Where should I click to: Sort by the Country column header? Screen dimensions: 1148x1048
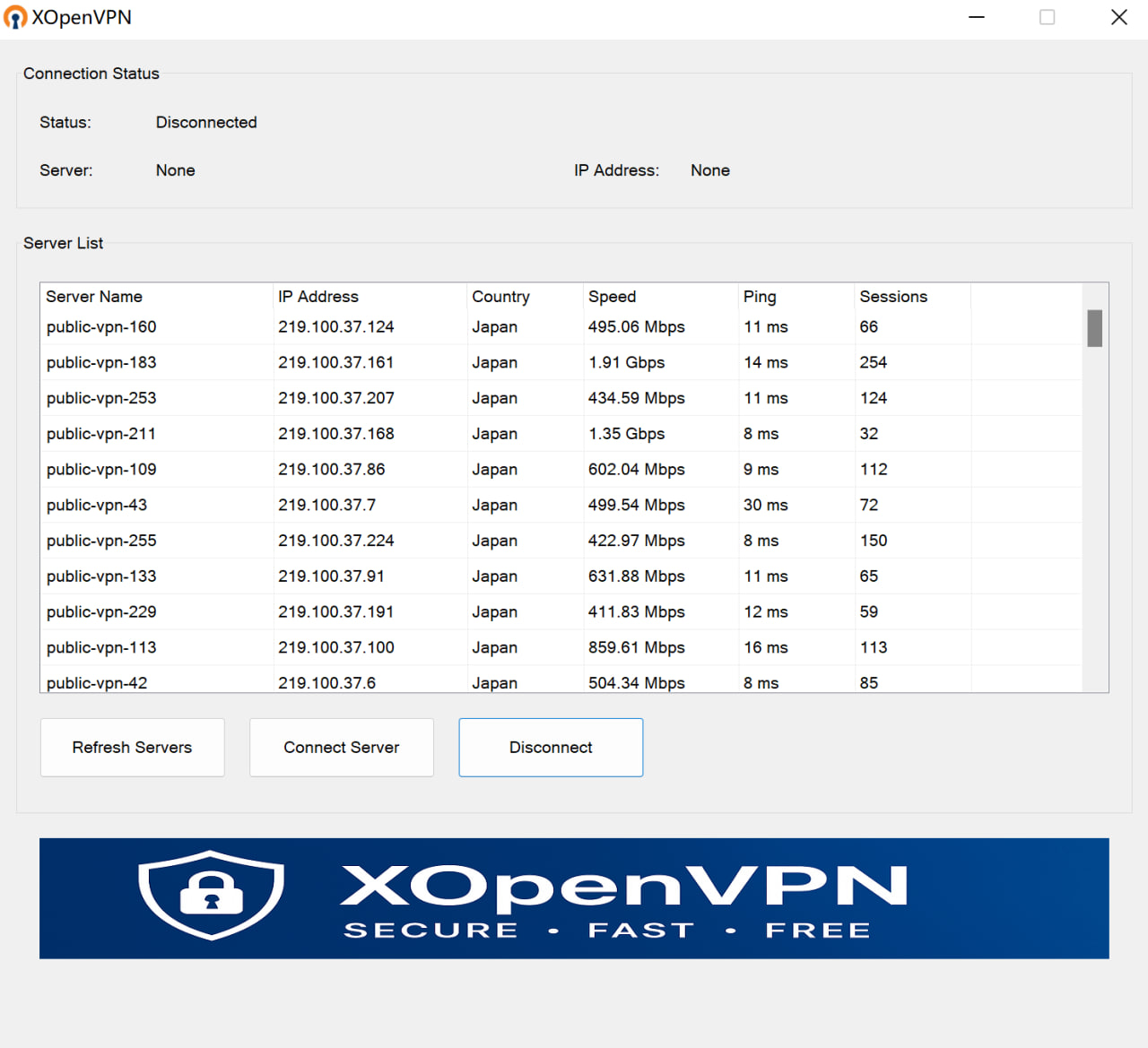(500, 296)
